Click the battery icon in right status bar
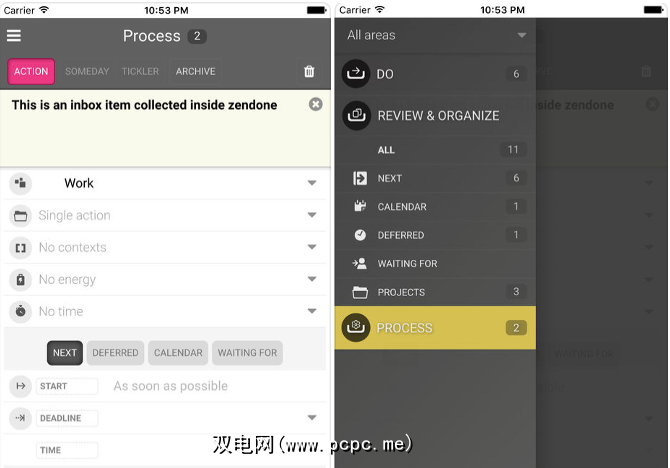Screen dimensions: 670x468 653,10
